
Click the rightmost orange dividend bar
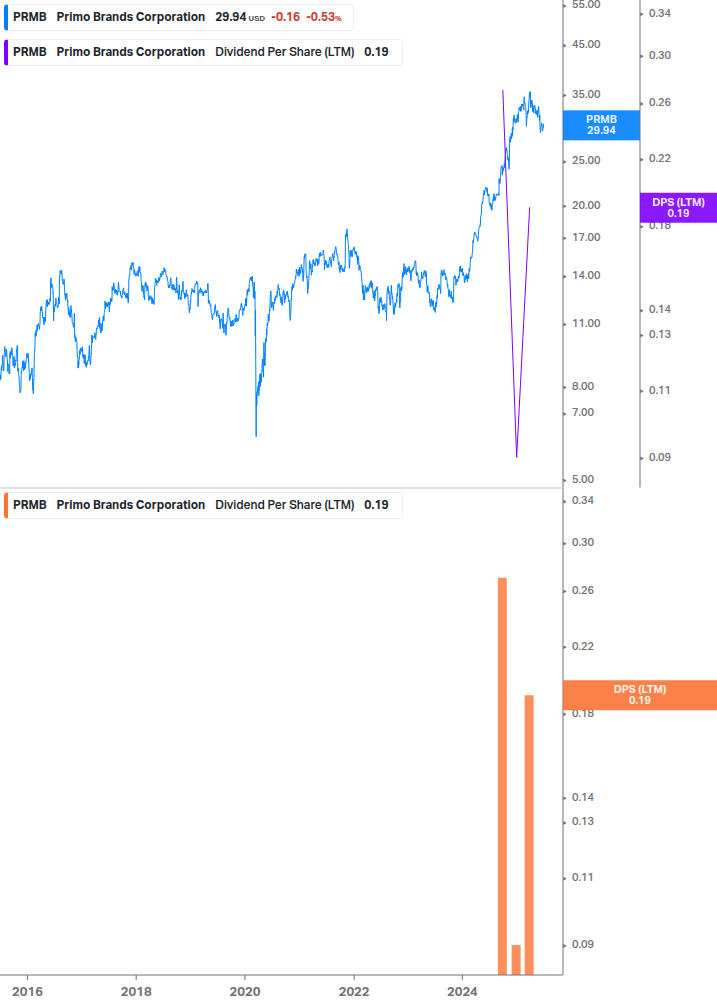(529, 835)
